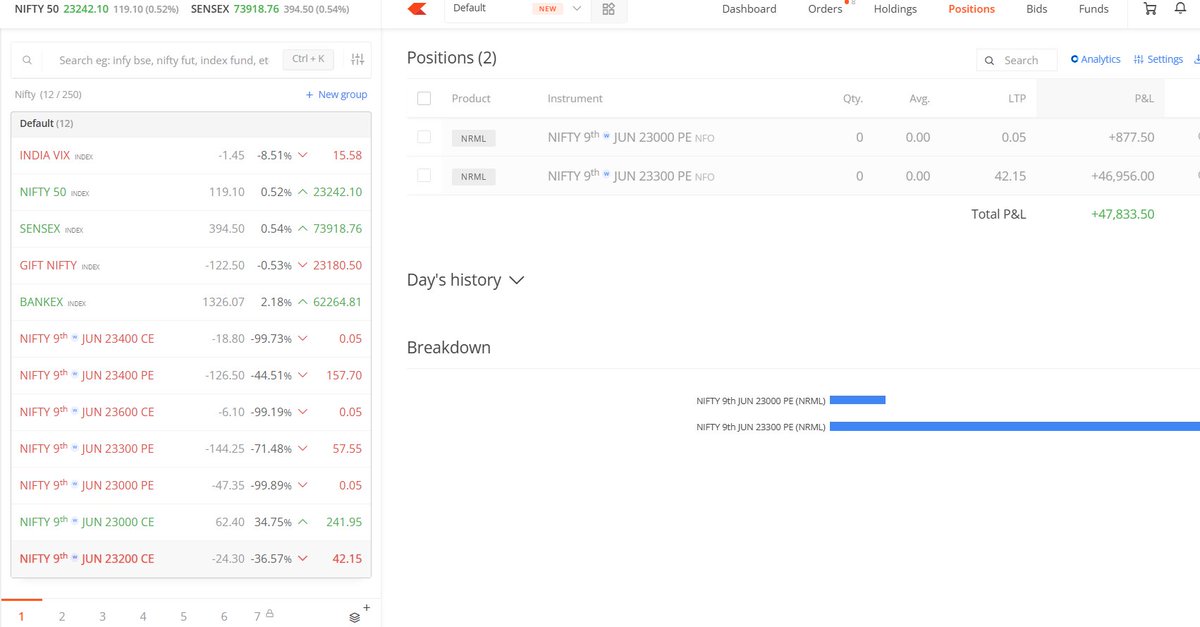Image resolution: width=1200 pixels, height=627 pixels.
Task: Click the layers icon at watchlist bottom
Action: pyautogui.click(x=355, y=617)
